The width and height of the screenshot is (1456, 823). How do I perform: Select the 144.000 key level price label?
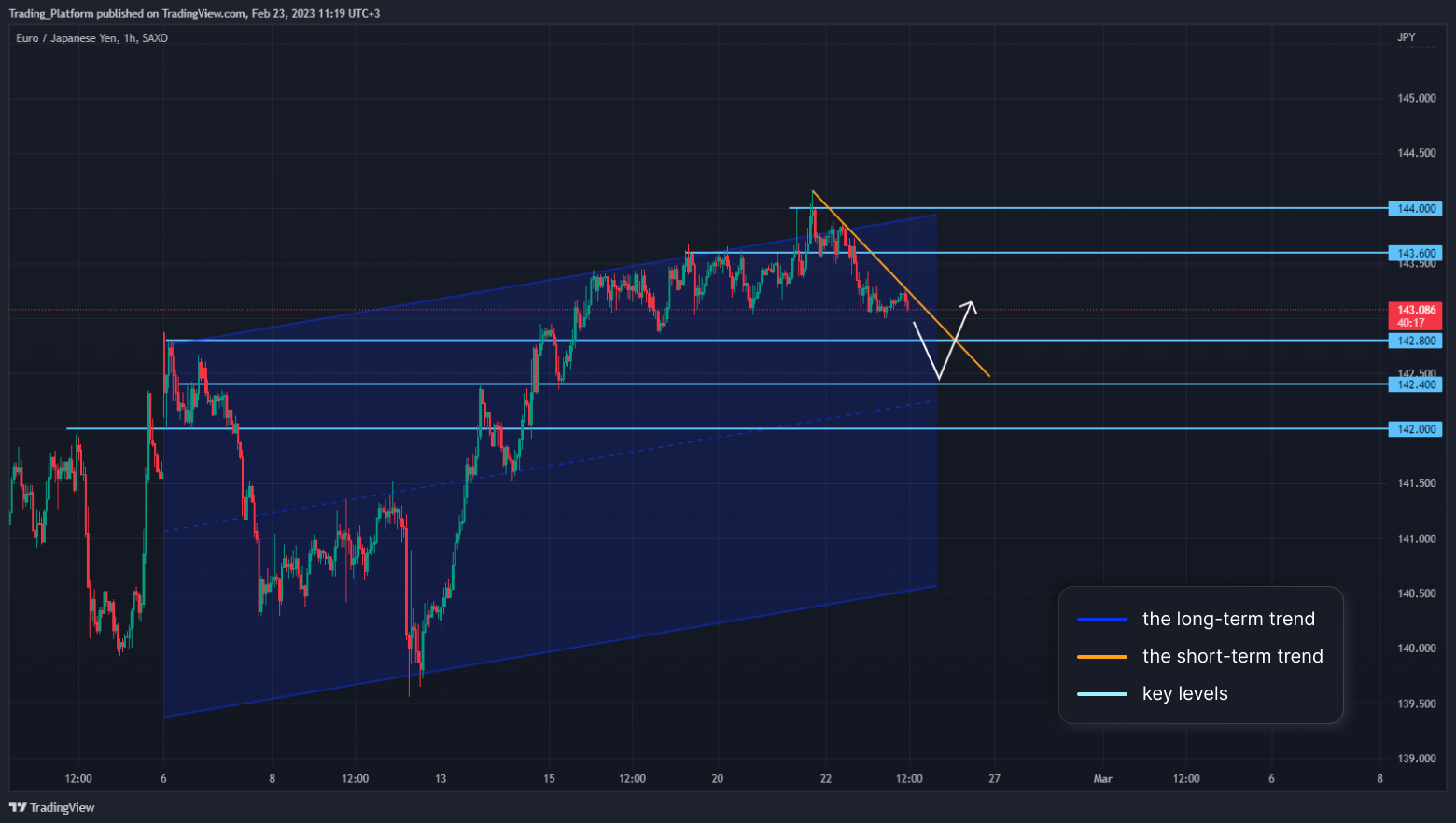tap(1415, 208)
